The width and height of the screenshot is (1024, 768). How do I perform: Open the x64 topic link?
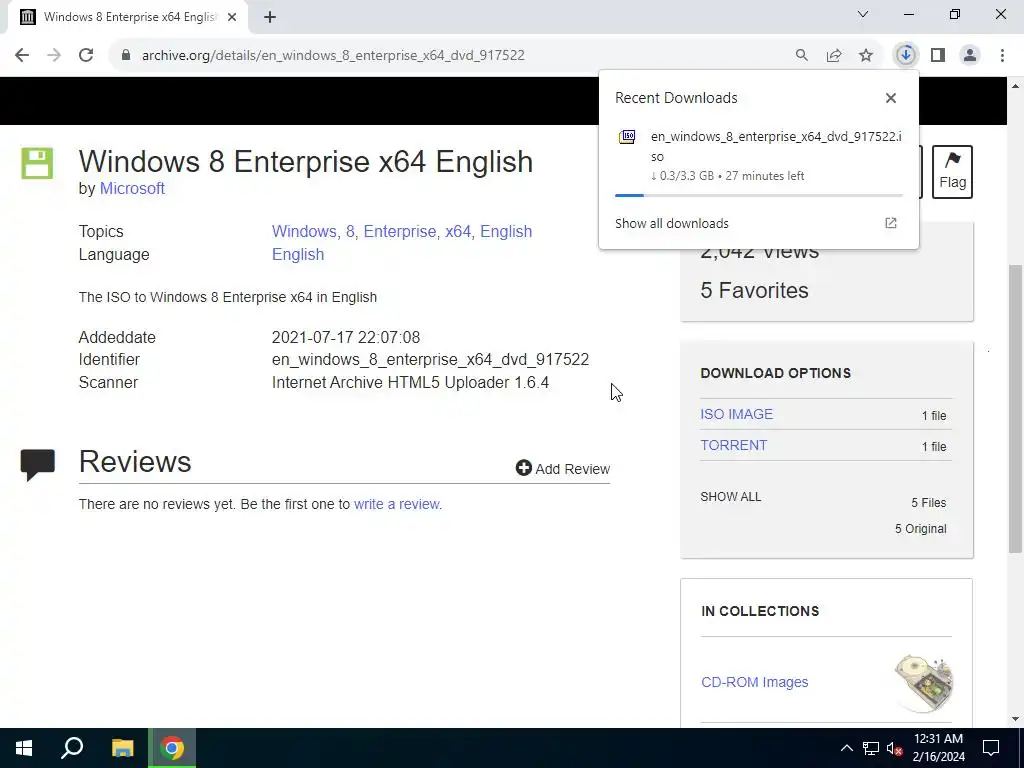pyautogui.click(x=460, y=232)
